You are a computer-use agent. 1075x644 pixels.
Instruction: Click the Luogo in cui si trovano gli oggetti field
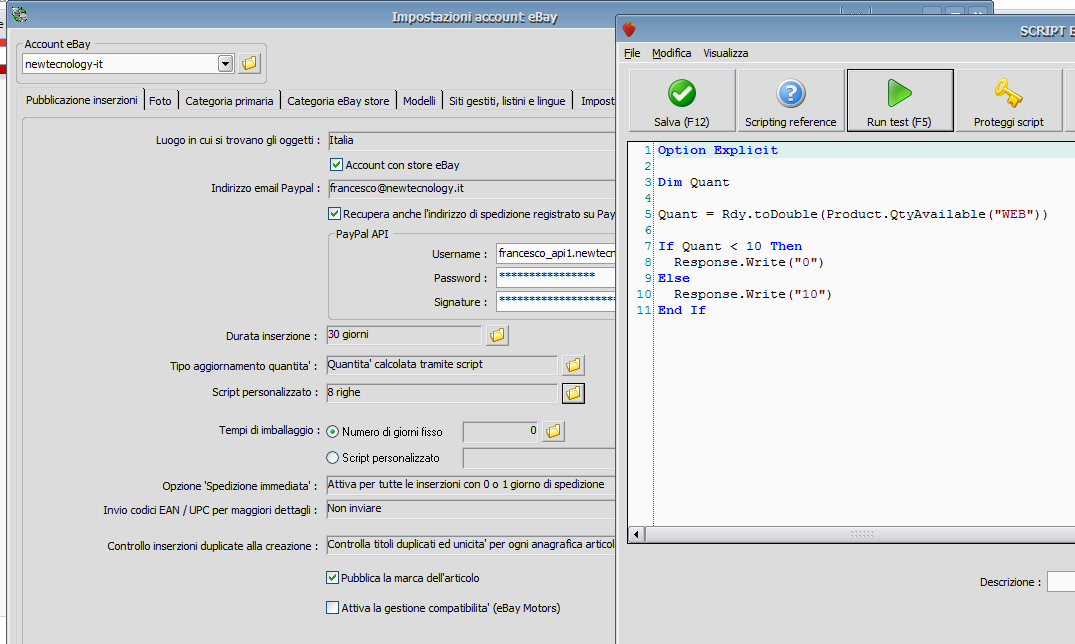[472, 141]
